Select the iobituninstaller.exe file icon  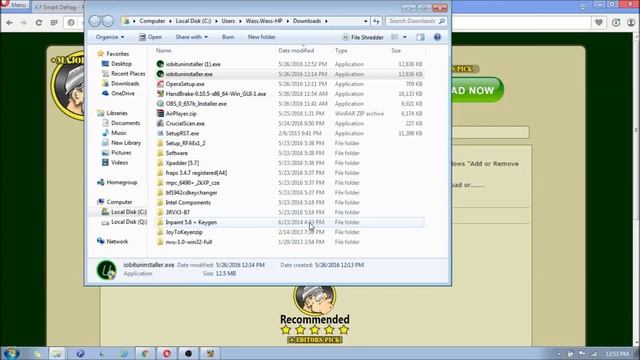(x=160, y=74)
